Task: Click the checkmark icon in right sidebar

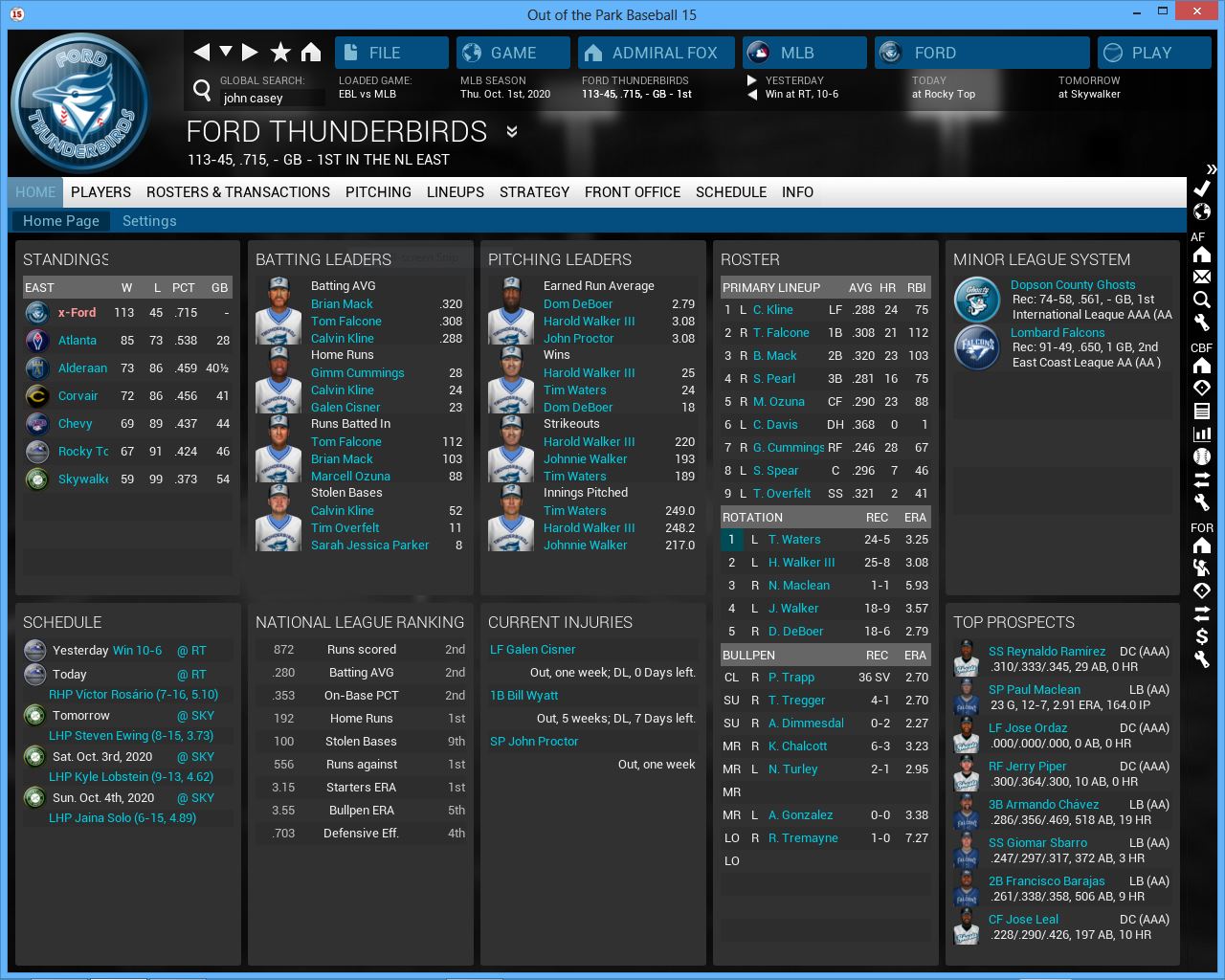Action: [x=1202, y=189]
